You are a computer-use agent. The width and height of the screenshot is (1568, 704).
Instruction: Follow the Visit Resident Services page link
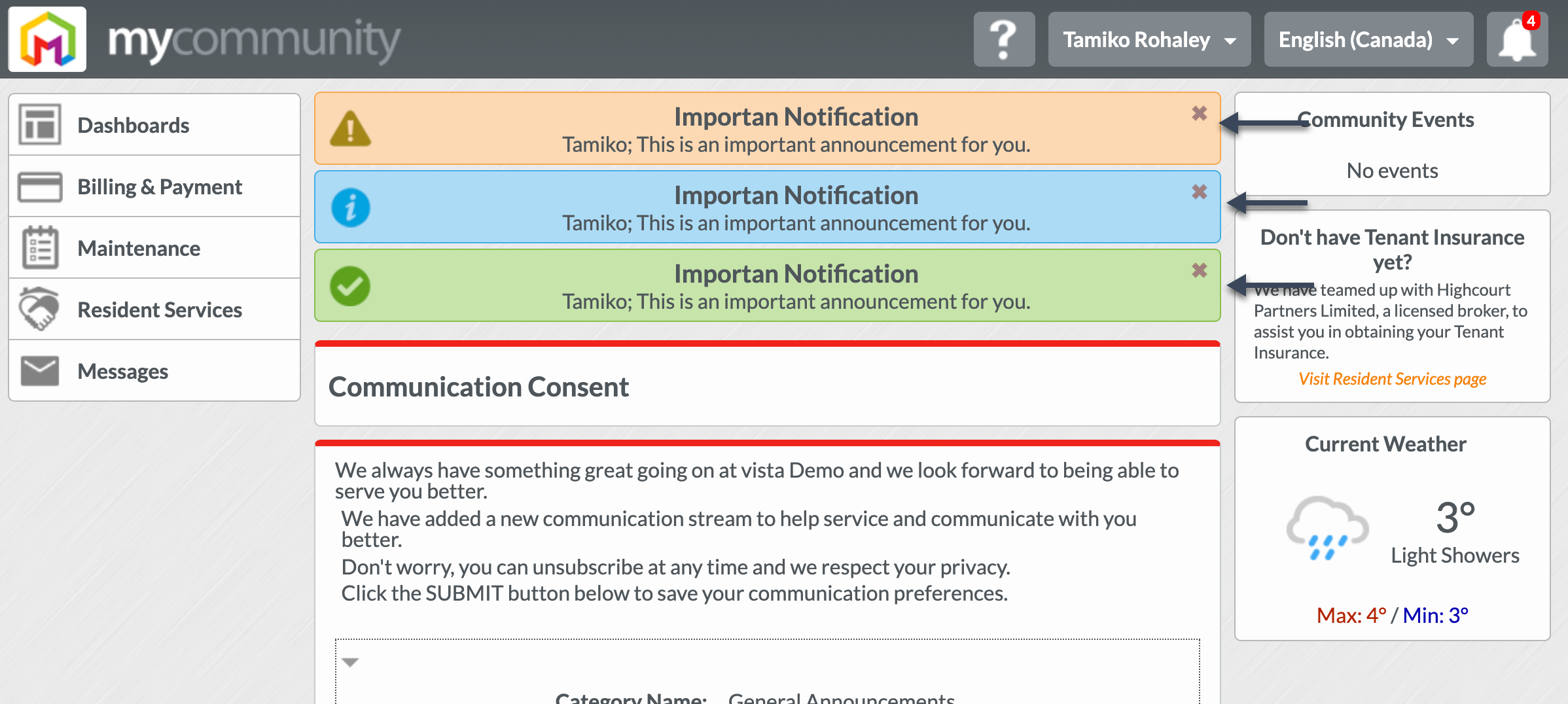1392,379
